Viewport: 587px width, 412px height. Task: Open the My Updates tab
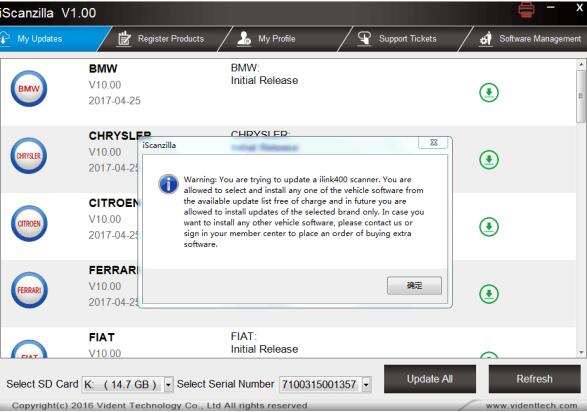click(49, 39)
